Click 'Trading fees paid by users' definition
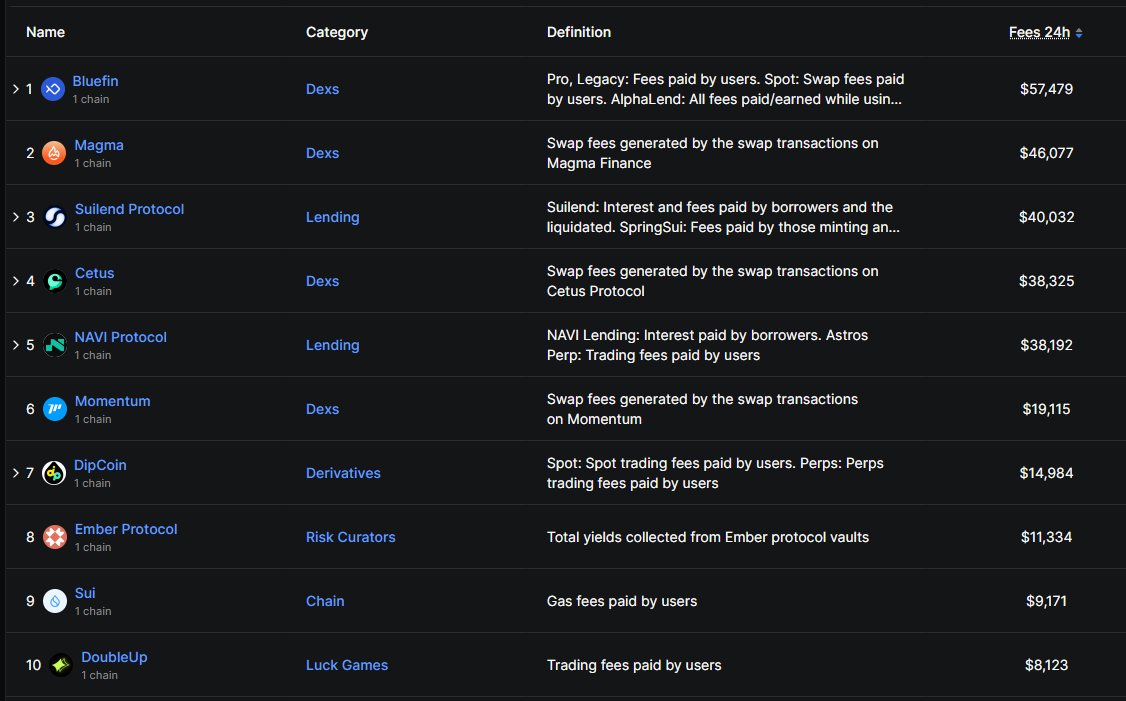The height and width of the screenshot is (701, 1126). 634,664
